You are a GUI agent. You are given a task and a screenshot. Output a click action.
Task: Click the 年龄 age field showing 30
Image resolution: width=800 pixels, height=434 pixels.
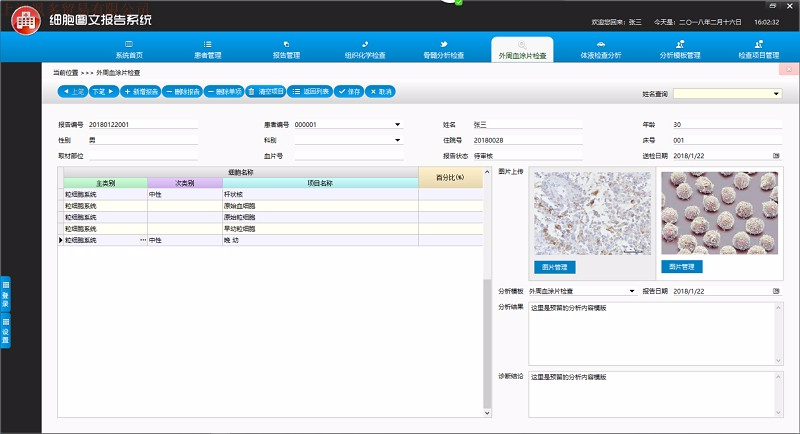[727, 124]
